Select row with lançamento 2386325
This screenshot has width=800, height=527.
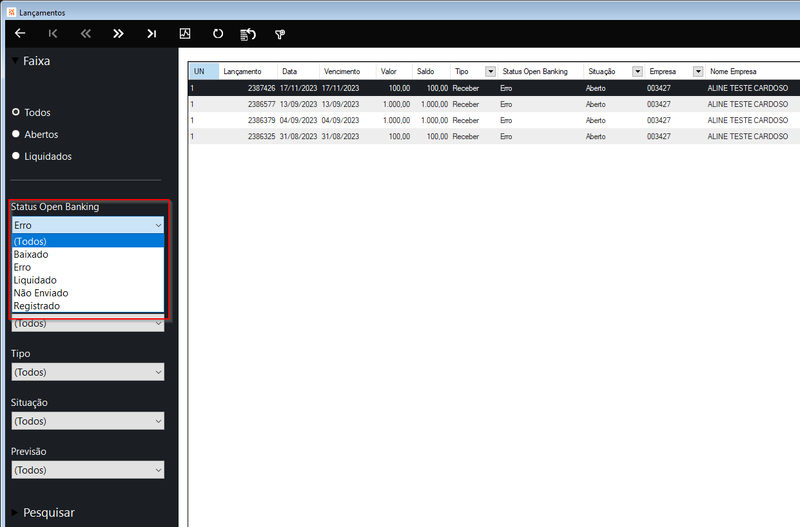pyautogui.click(x=494, y=136)
